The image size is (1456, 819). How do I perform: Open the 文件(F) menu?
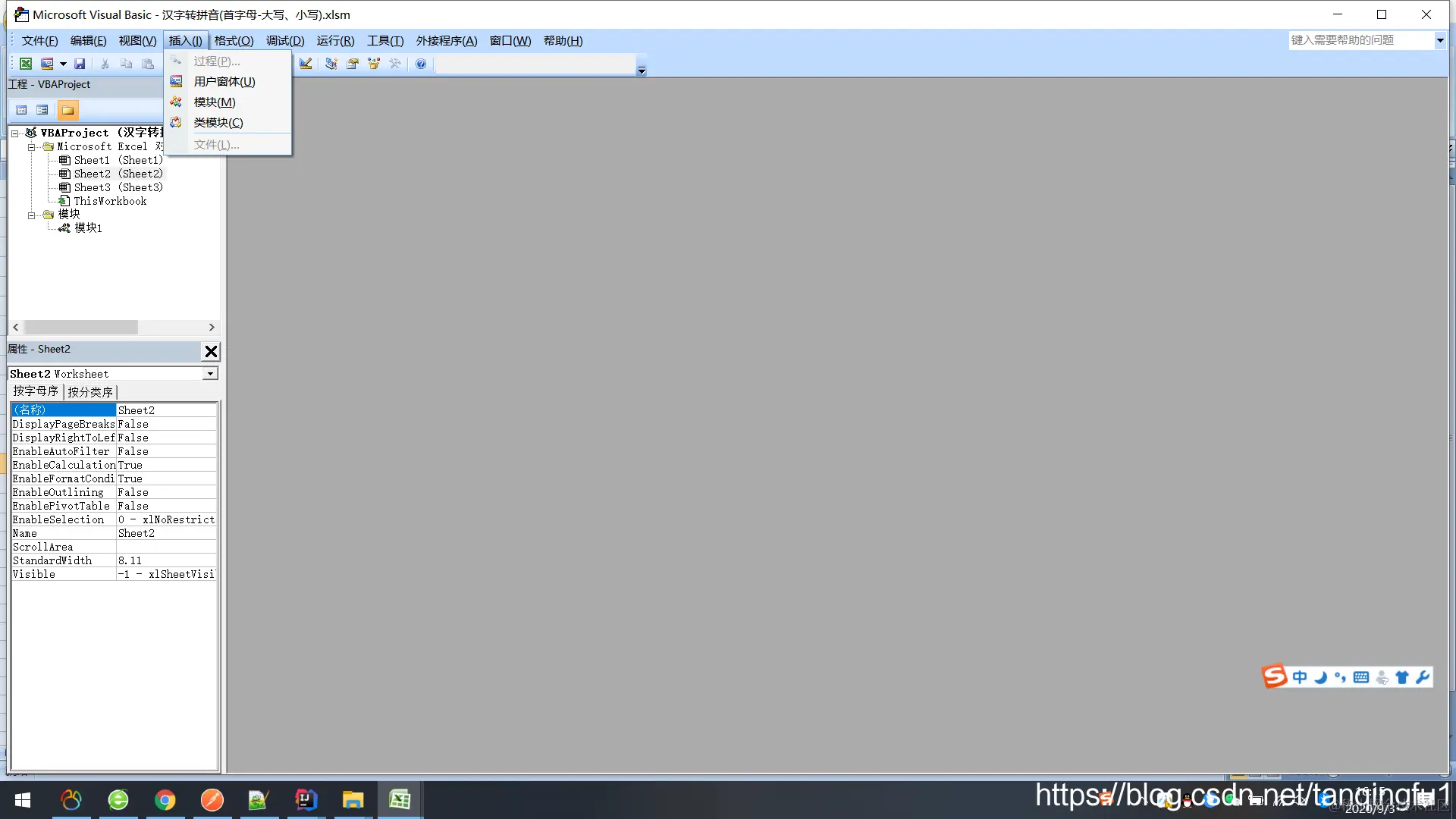click(39, 41)
